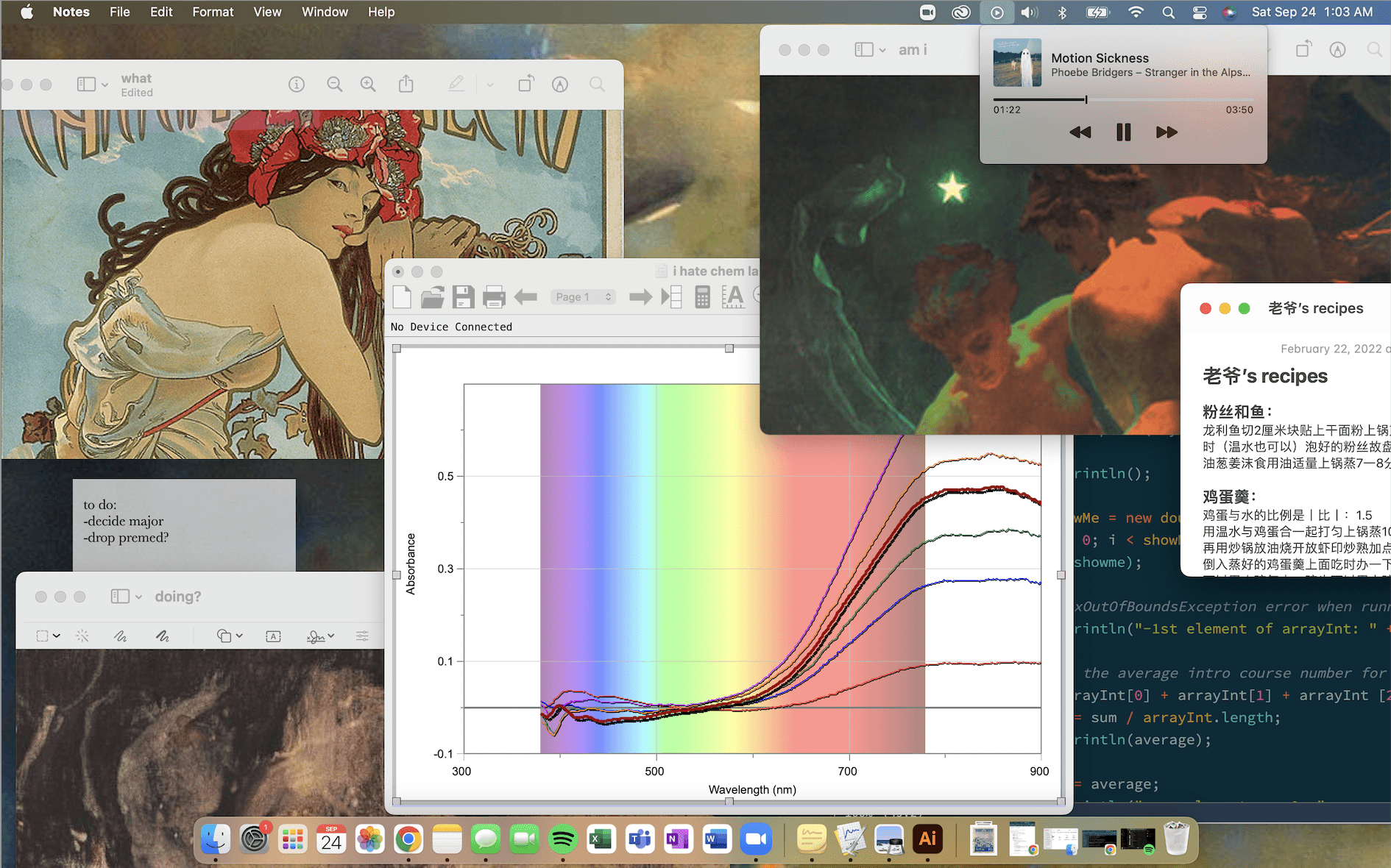1391x868 pixels.
Task: Open Zoom from the Dock
Action: click(754, 839)
